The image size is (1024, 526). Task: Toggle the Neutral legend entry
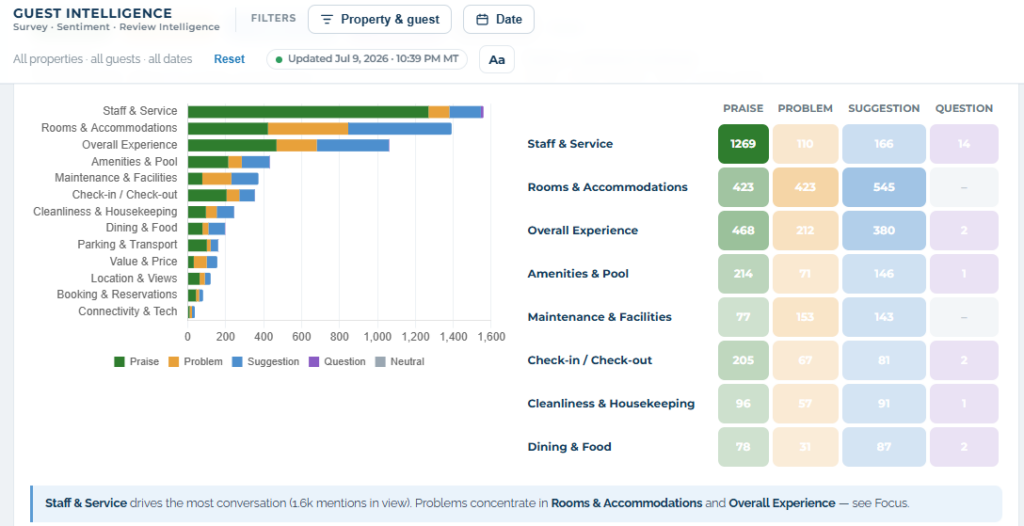point(400,361)
